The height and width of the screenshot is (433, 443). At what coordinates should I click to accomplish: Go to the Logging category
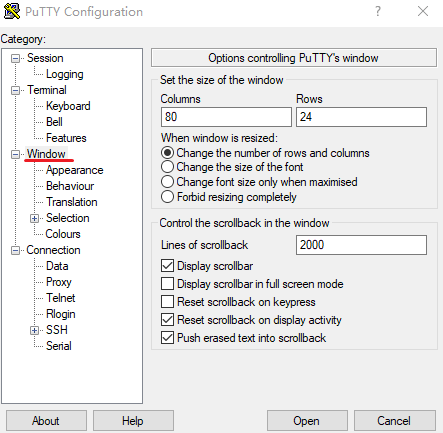(65, 74)
